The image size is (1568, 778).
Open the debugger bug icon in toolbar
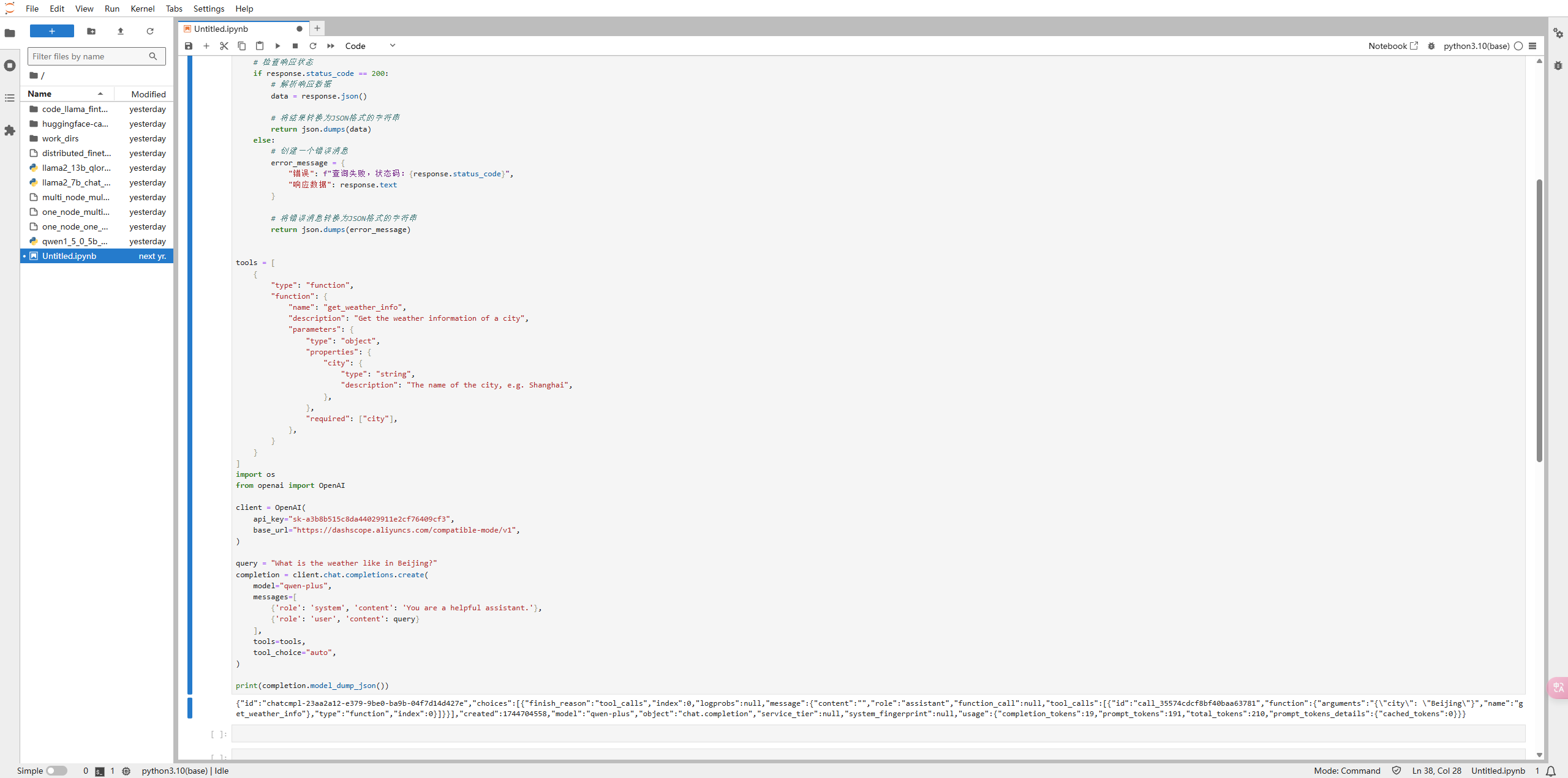tap(1431, 46)
